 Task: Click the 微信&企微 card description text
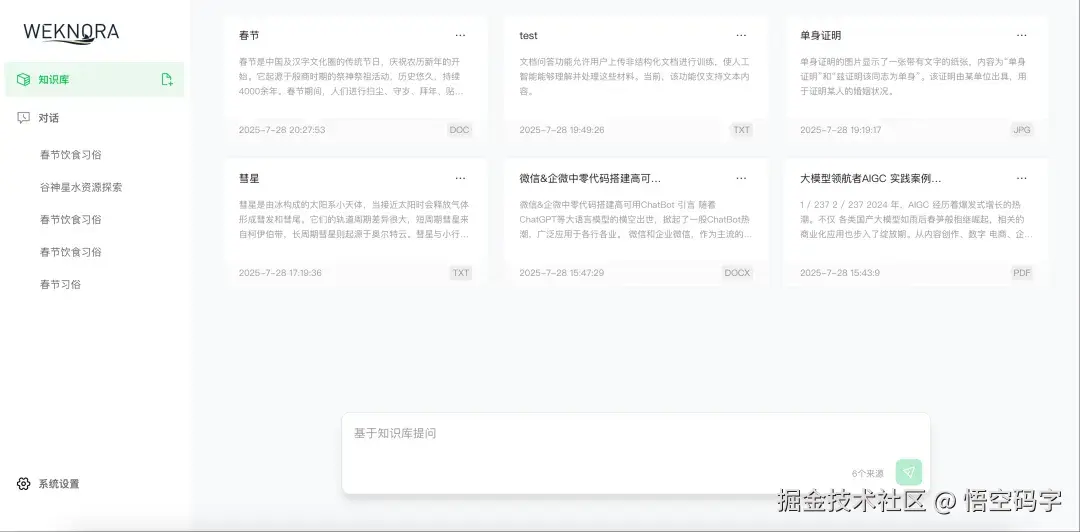coord(635,219)
